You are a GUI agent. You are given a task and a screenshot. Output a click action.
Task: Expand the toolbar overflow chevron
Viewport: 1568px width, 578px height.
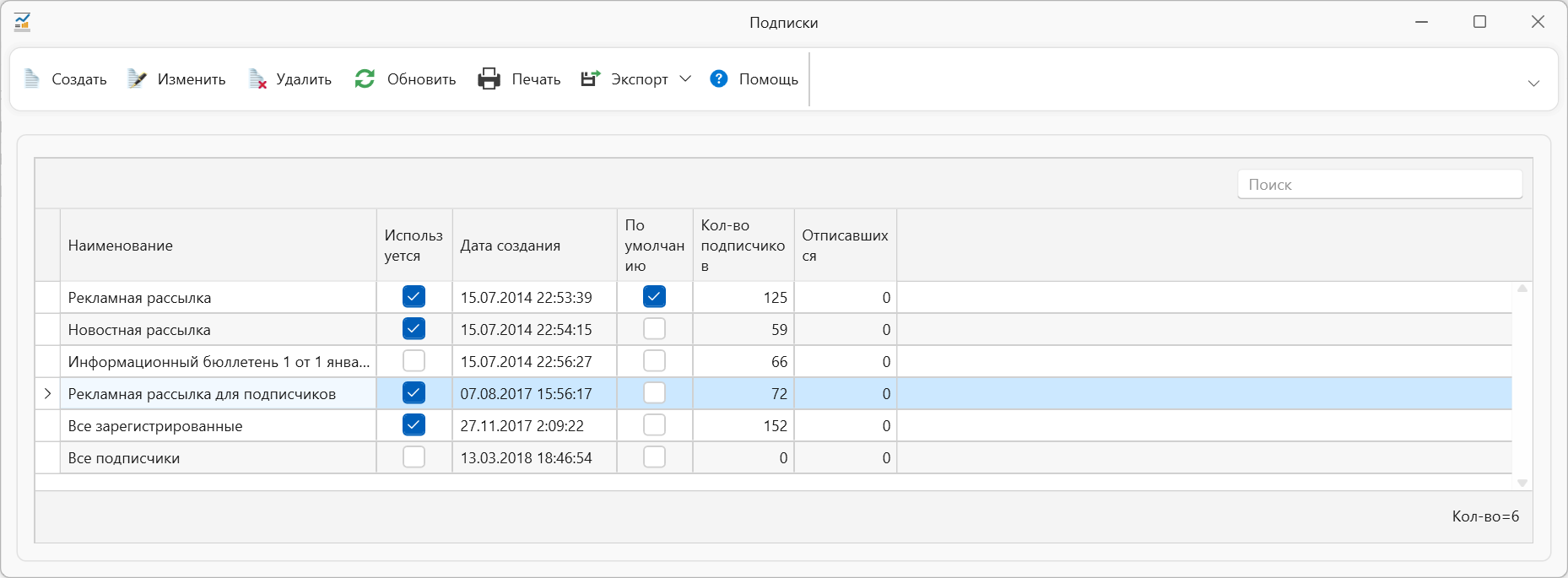point(1534,83)
